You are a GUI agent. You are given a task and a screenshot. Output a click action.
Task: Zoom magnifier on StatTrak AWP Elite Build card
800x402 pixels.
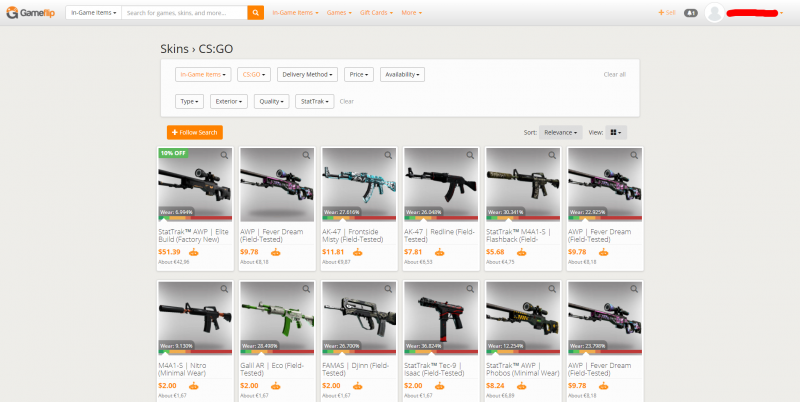(224, 155)
